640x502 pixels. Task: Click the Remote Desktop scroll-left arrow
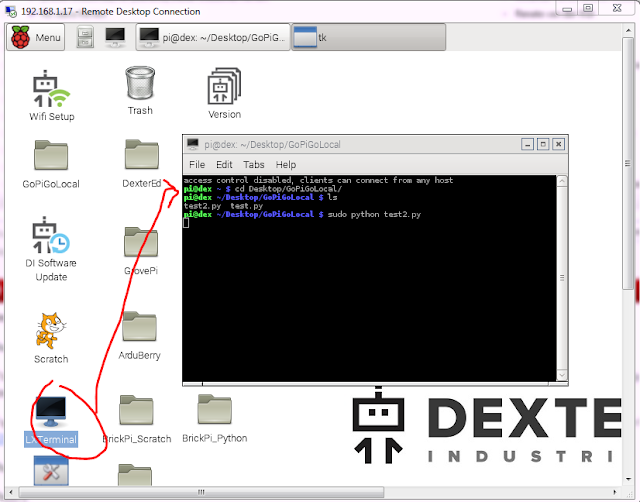(x=11, y=492)
